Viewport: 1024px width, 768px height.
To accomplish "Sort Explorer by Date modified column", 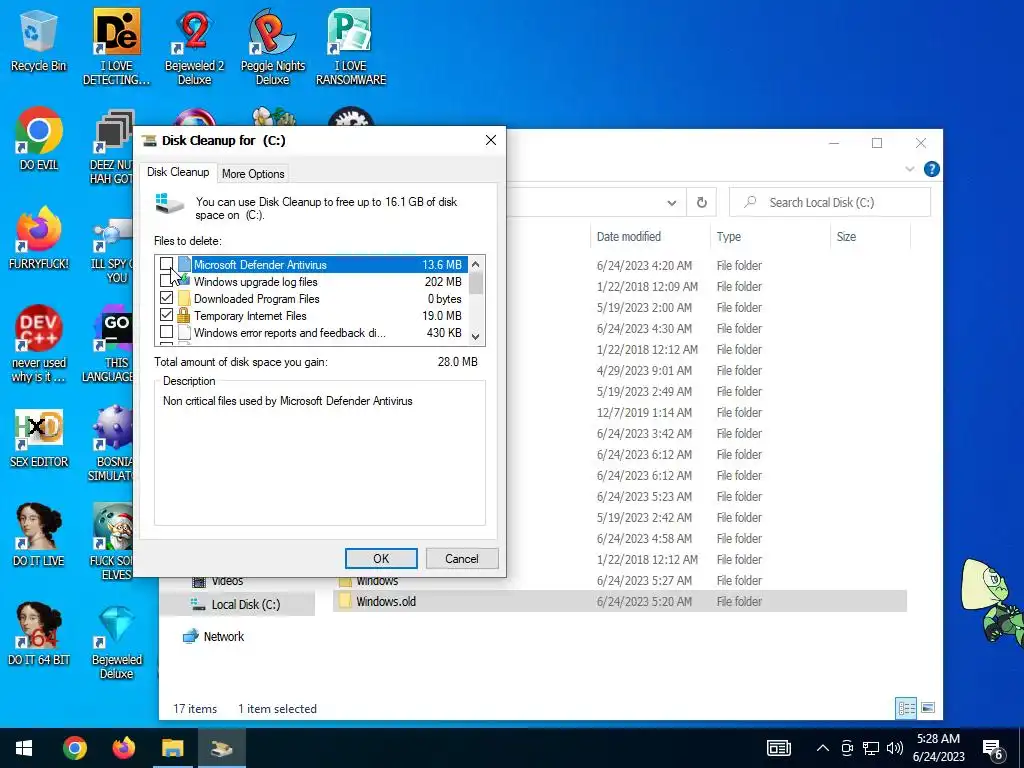I will [x=649, y=236].
